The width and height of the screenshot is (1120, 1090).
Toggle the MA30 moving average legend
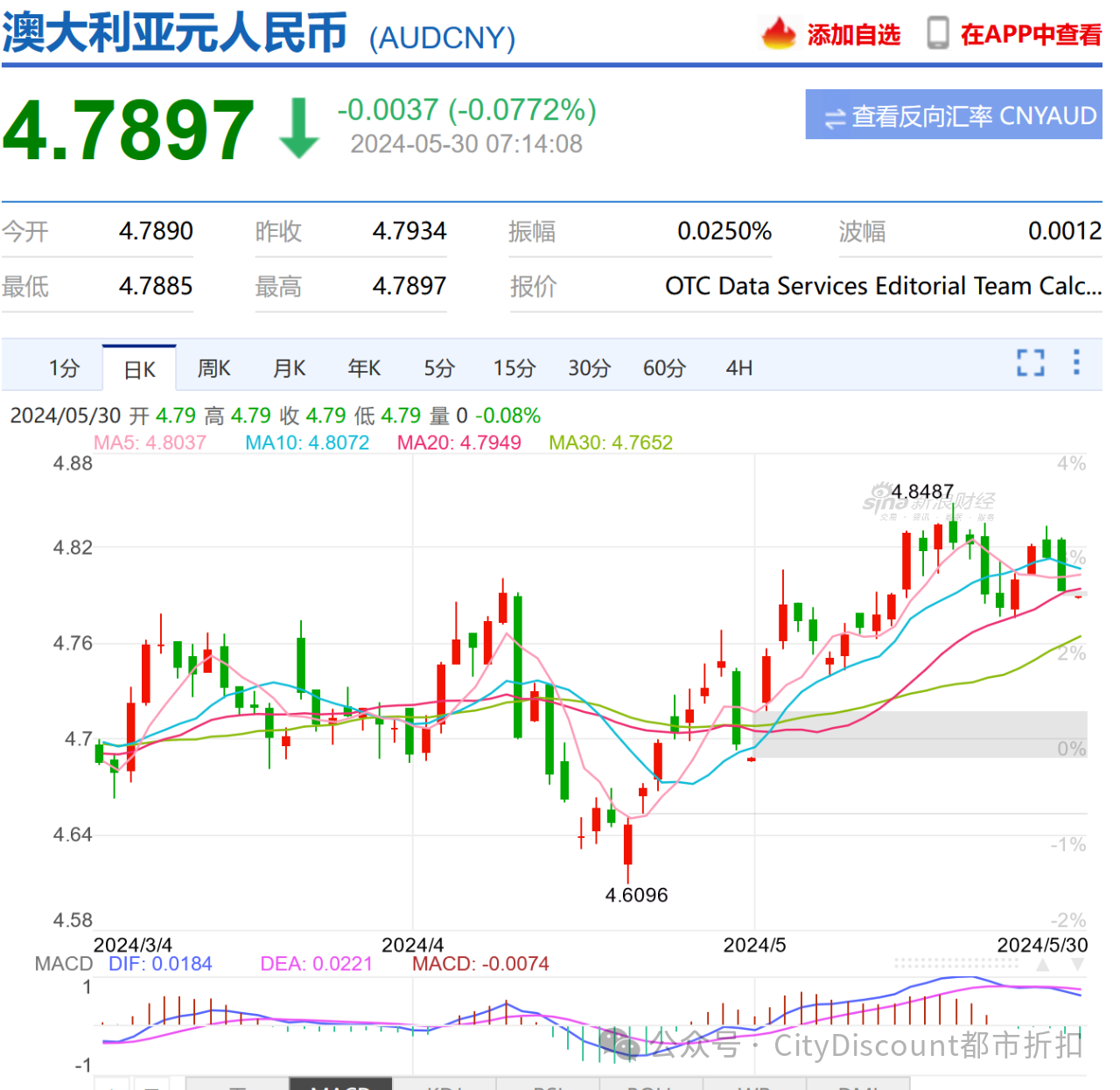(x=611, y=443)
